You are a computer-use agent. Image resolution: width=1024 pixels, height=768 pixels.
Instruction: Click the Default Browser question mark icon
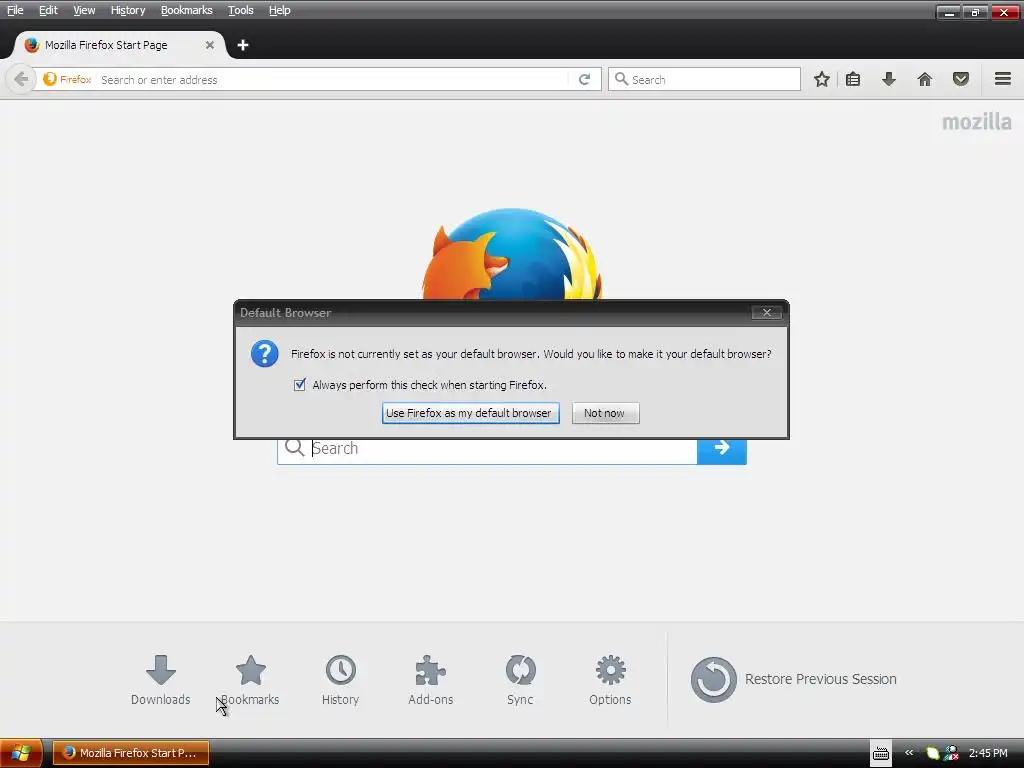coord(264,354)
